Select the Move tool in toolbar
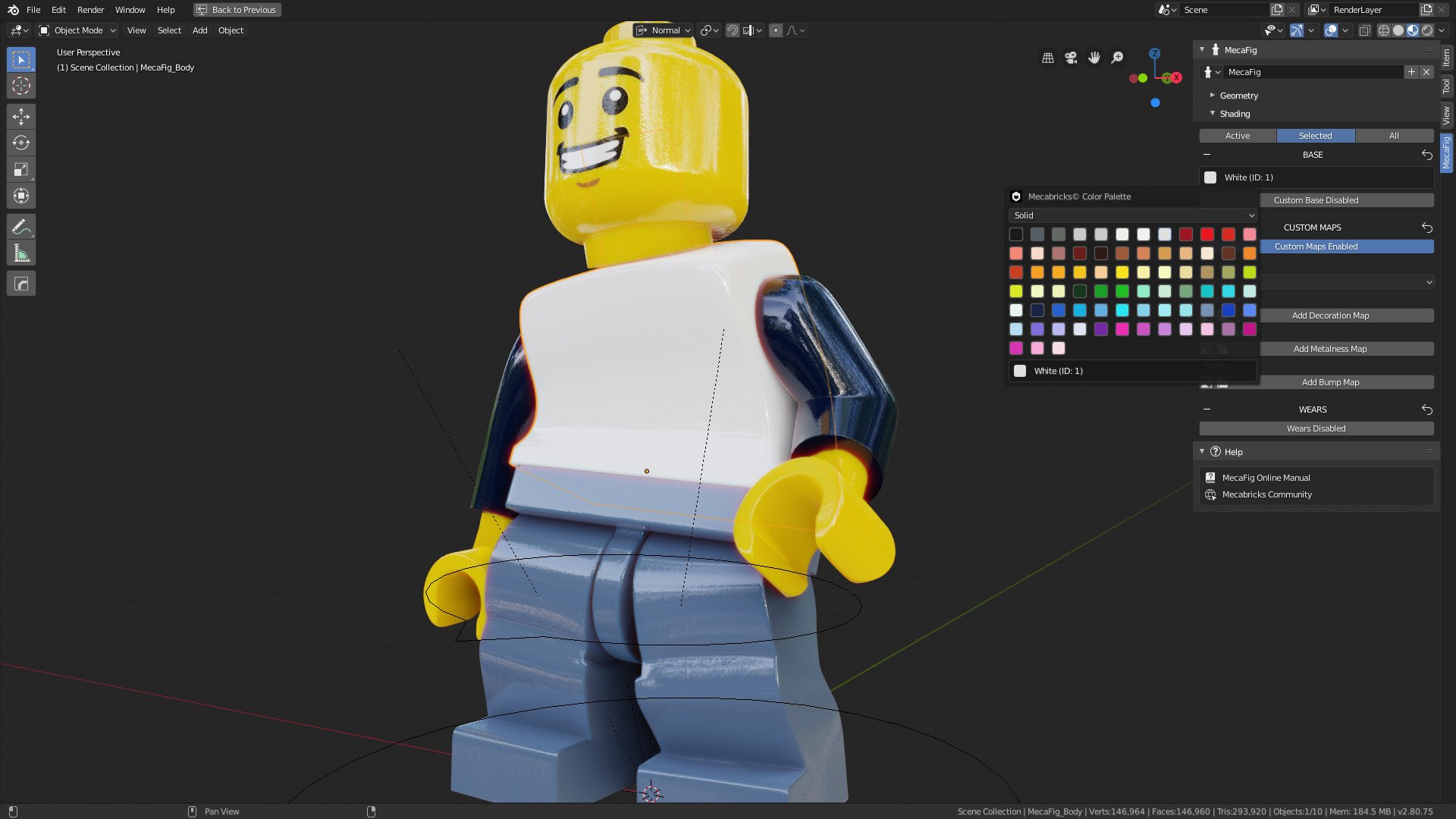Screen dimensions: 1456x819 (21, 116)
